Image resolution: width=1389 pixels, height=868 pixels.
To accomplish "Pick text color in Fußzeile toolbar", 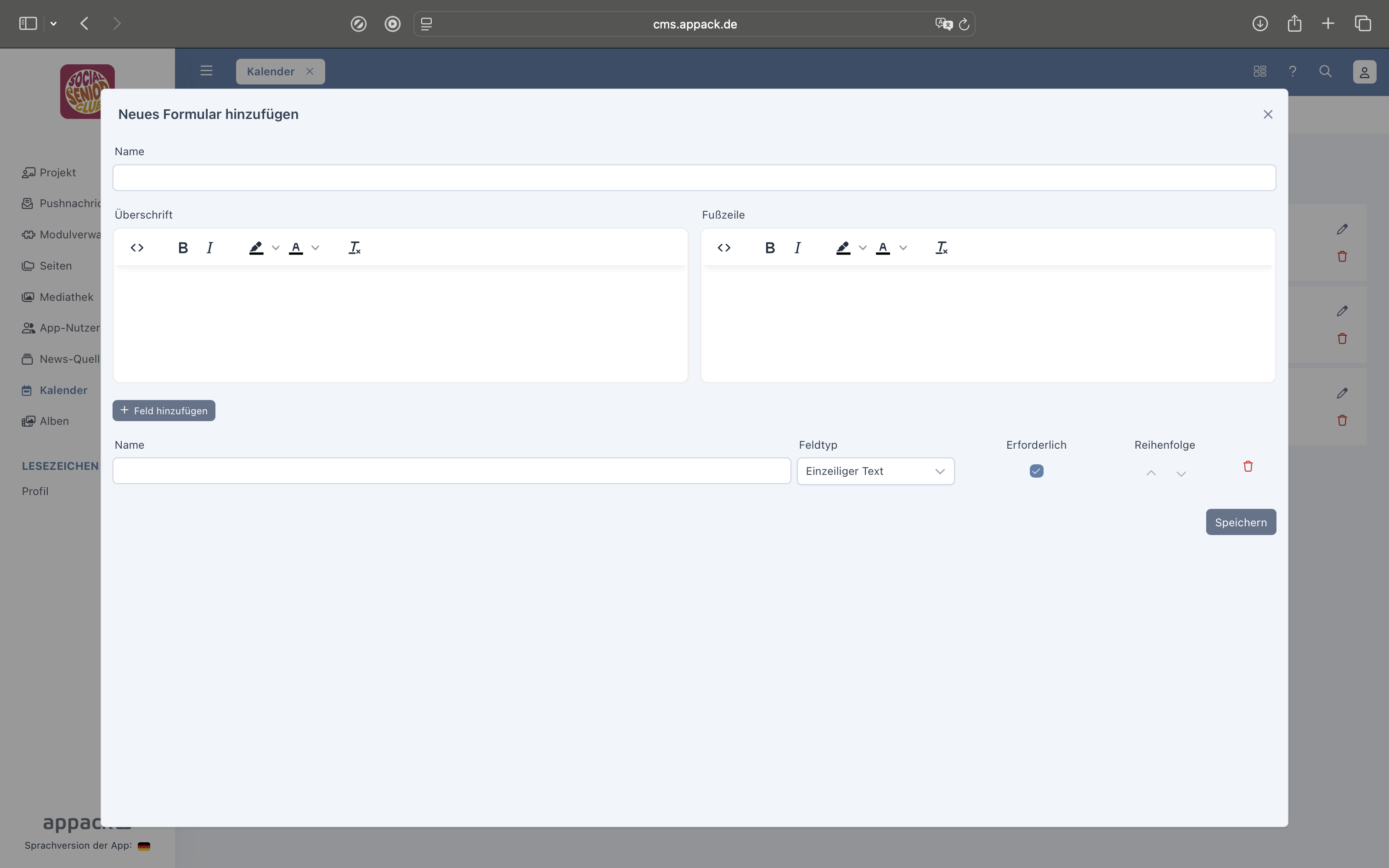I will pos(883,248).
